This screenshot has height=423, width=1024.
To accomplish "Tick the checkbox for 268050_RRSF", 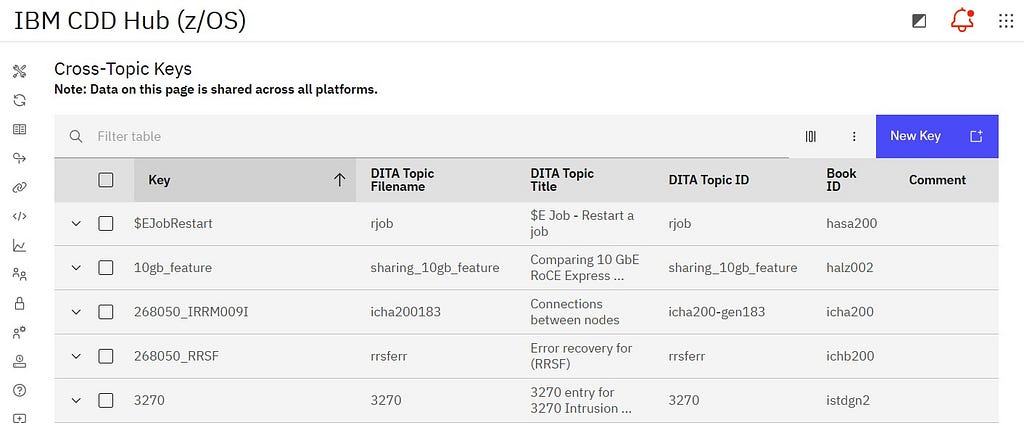I will (x=106, y=356).
